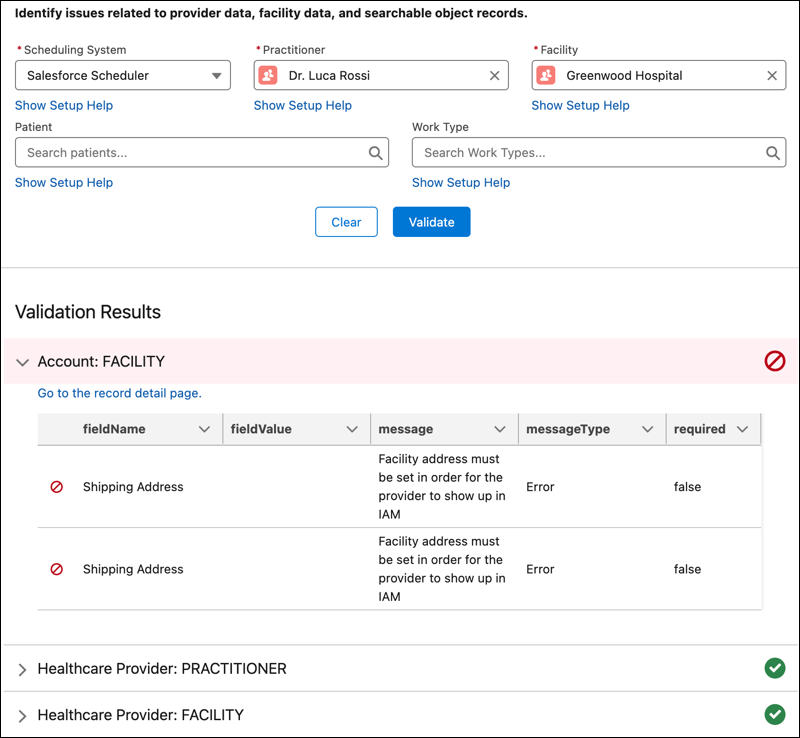Show Setup Help under Work Type
Viewport: 800px width, 738px height.
point(461,182)
